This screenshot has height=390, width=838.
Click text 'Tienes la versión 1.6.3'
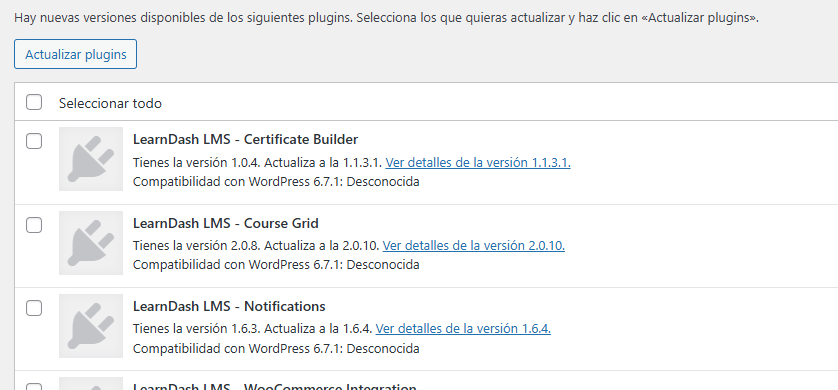(x=197, y=329)
